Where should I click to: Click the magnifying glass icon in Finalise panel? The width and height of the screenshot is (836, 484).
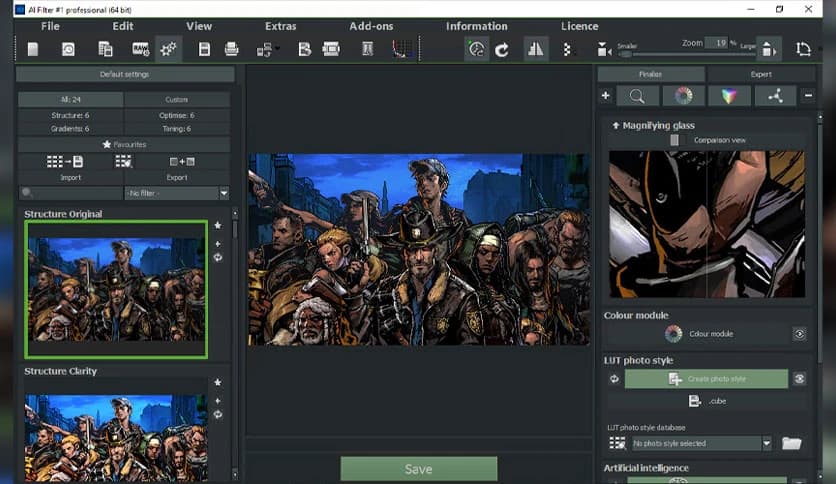(x=637, y=96)
